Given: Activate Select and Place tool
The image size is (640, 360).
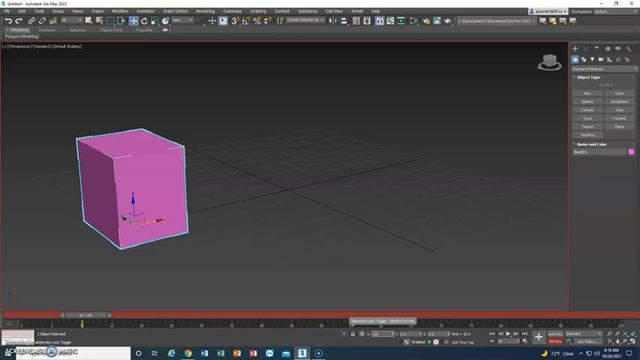Looking at the screenshot, I should point(165,21).
